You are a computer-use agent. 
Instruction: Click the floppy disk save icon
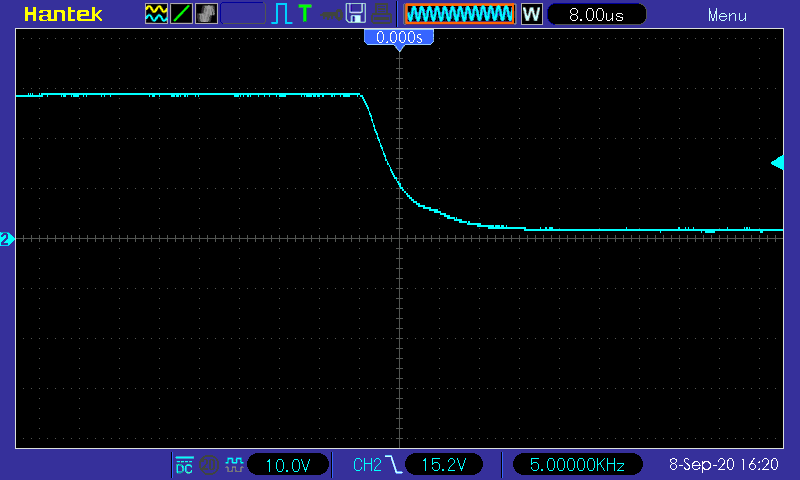pos(356,13)
